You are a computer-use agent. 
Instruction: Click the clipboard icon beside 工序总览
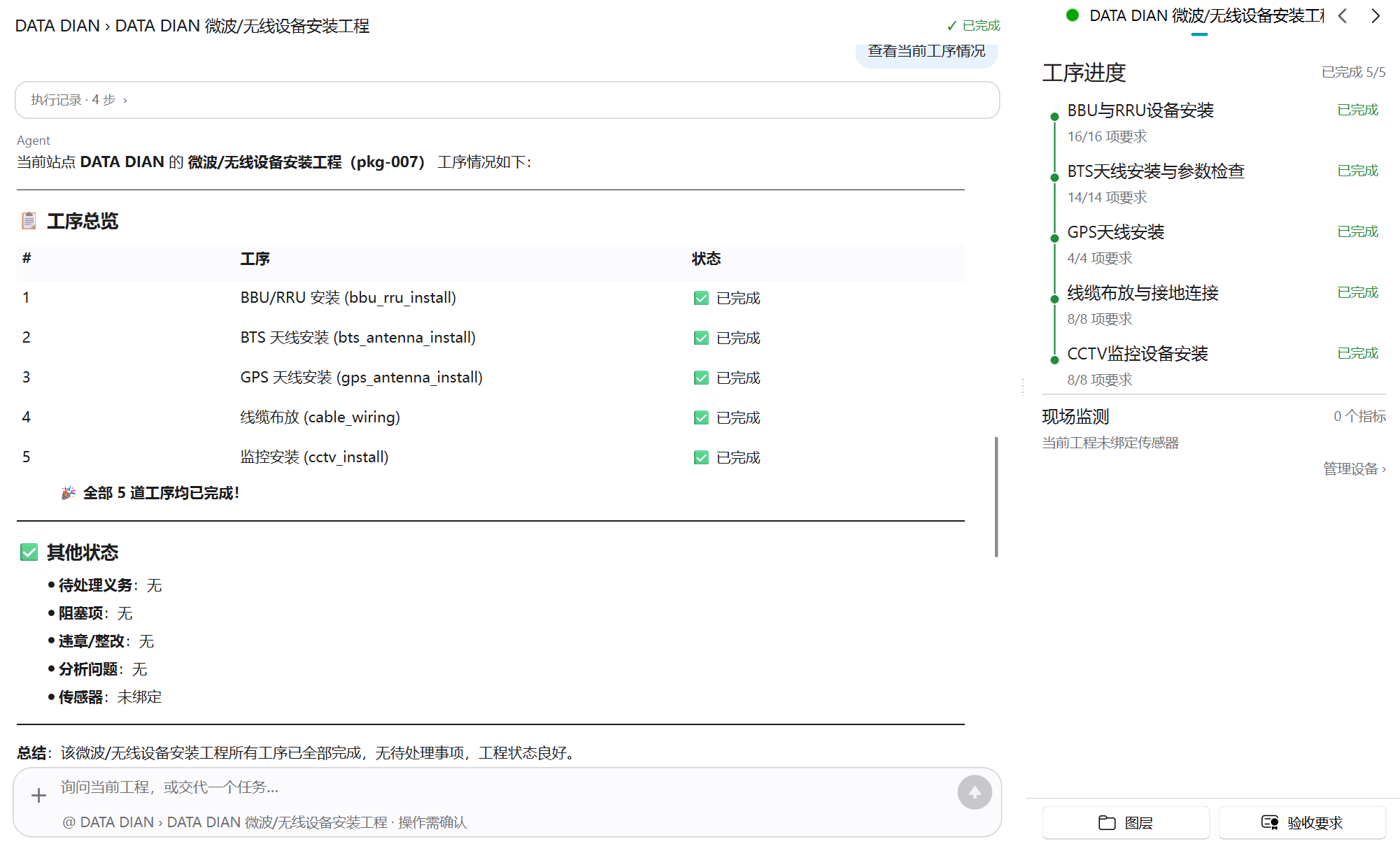[29, 221]
